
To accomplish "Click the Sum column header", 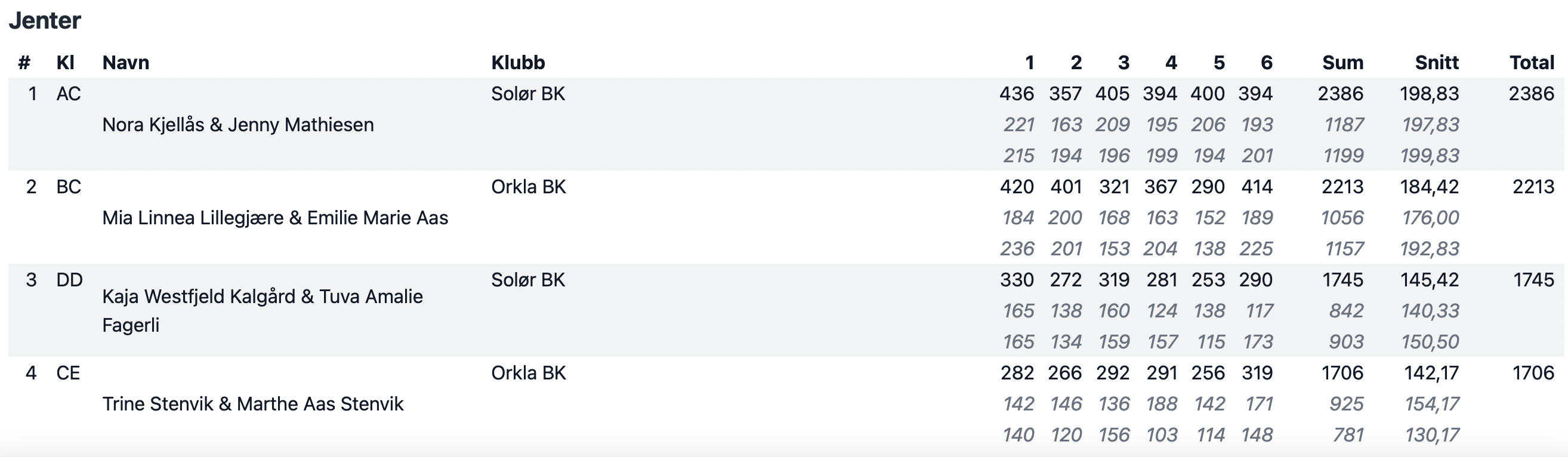I will click(1342, 62).
